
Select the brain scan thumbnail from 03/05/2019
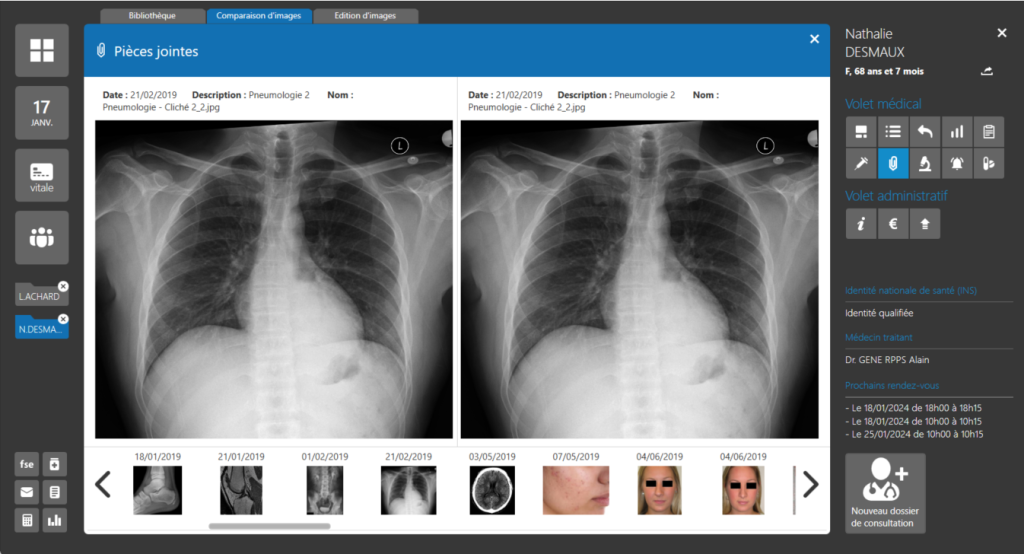[x=492, y=490]
